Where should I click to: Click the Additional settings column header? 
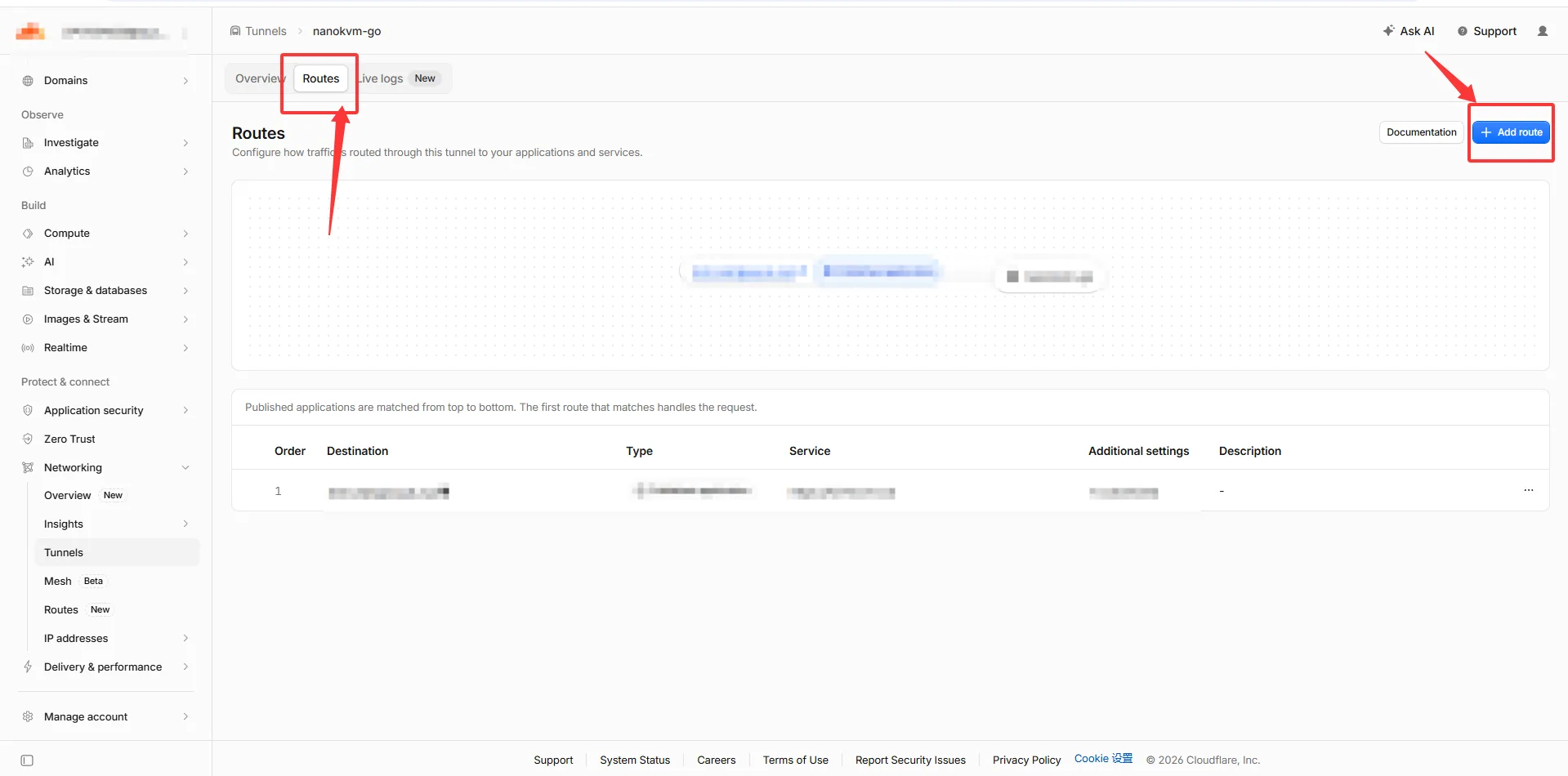1138,451
